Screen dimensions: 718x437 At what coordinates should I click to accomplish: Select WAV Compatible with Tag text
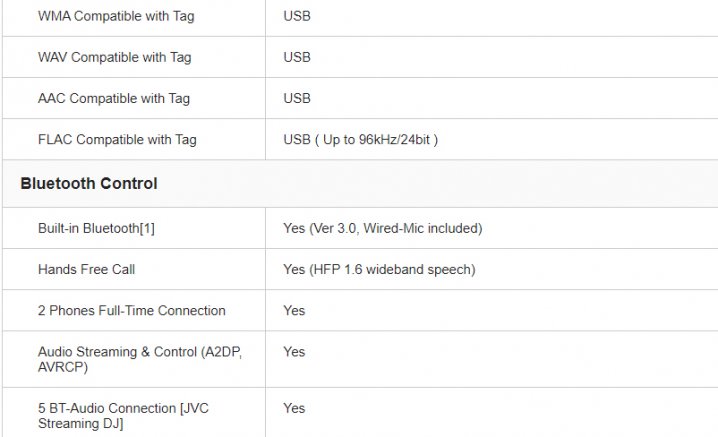(114, 57)
